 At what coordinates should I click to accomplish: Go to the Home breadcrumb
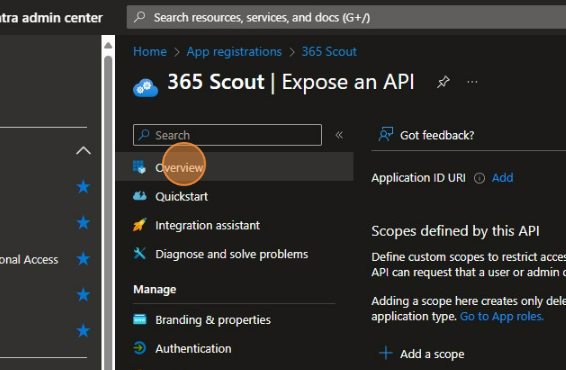point(150,52)
